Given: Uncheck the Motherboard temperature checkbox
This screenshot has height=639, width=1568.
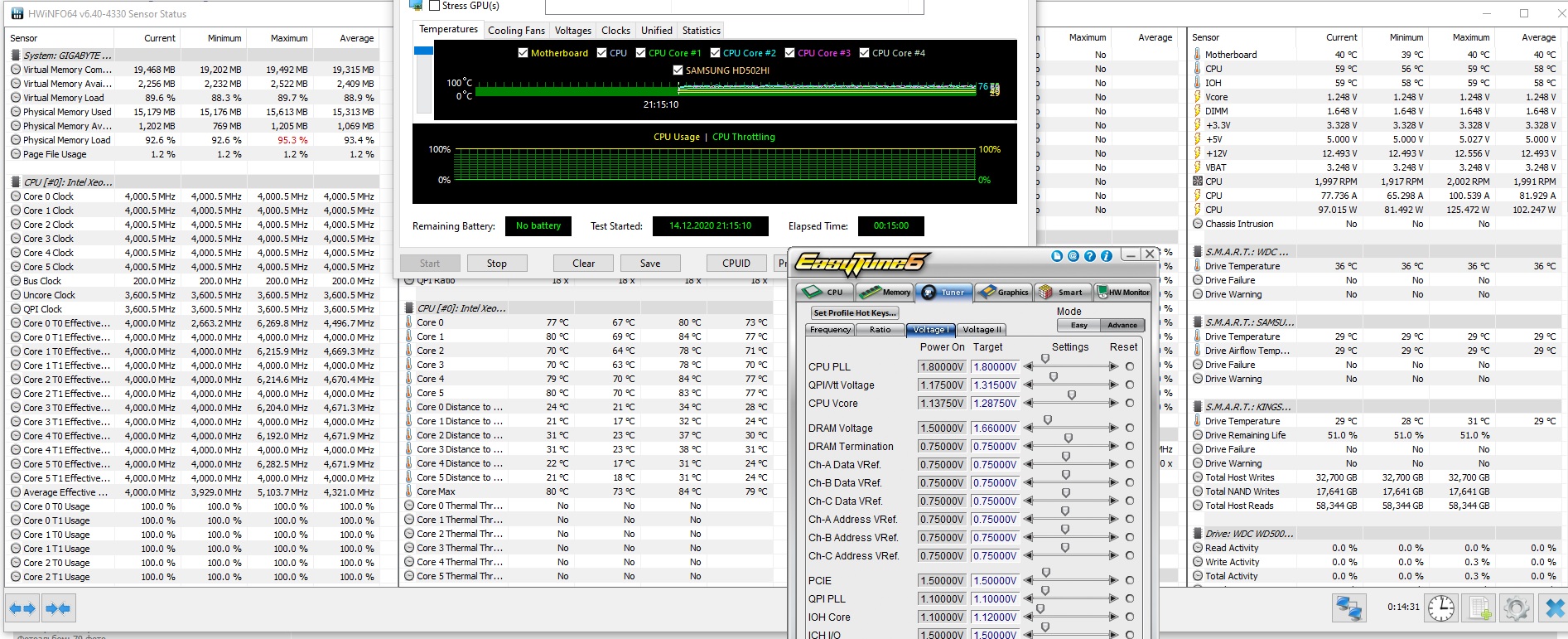Looking at the screenshot, I should pyautogui.click(x=523, y=53).
